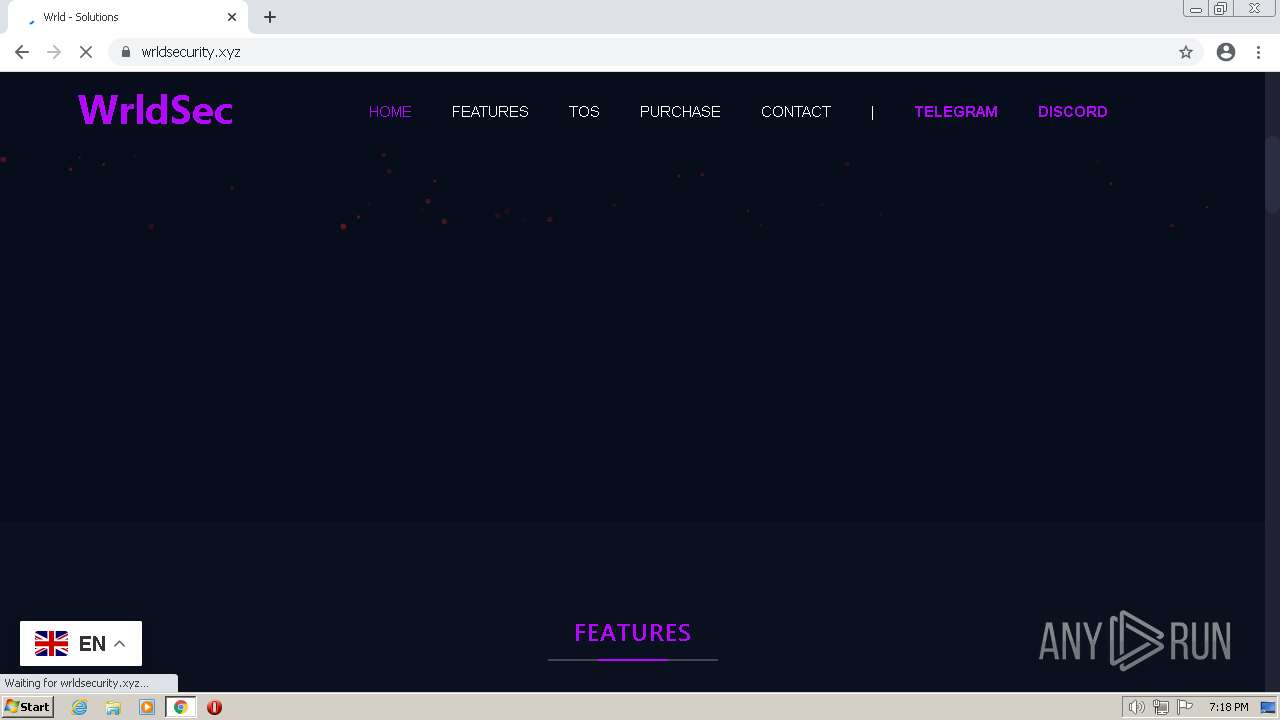
Task: Open a new browser tab
Action: (270, 17)
